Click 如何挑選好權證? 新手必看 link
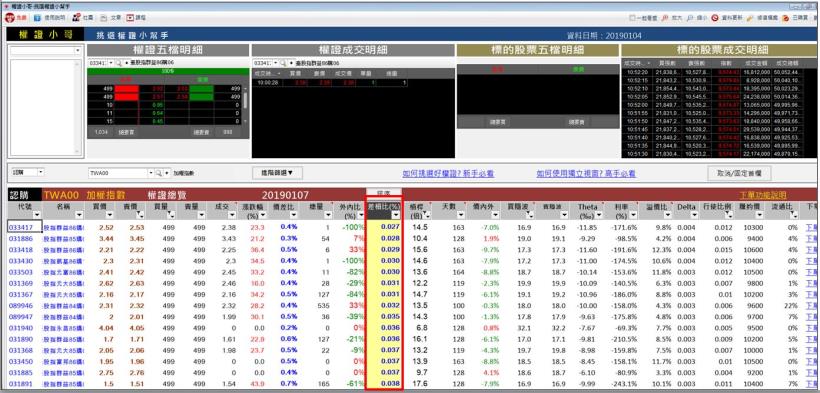This screenshot has width=820, height=393. pyautogui.click(x=448, y=174)
